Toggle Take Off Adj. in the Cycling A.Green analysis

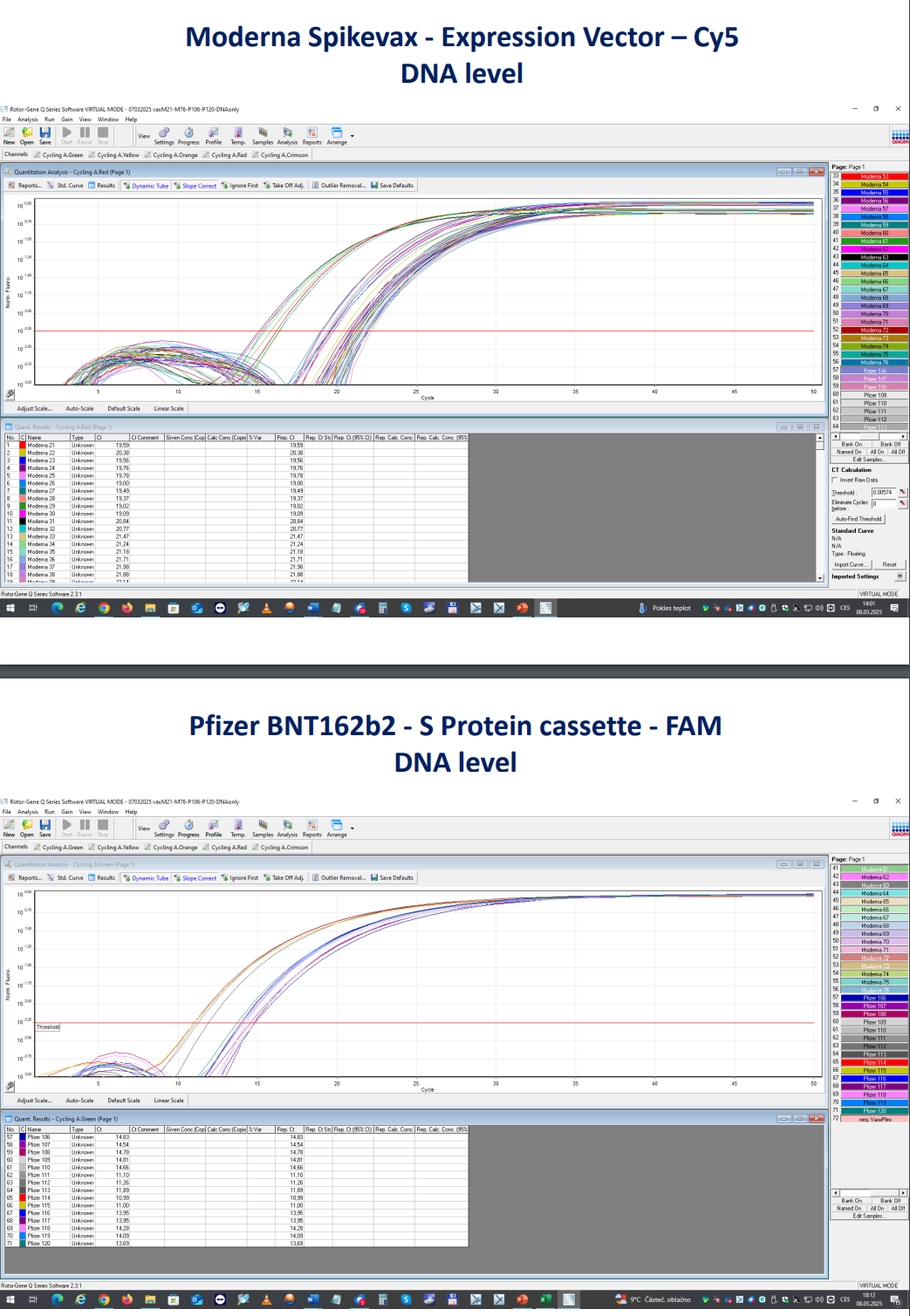point(283,878)
